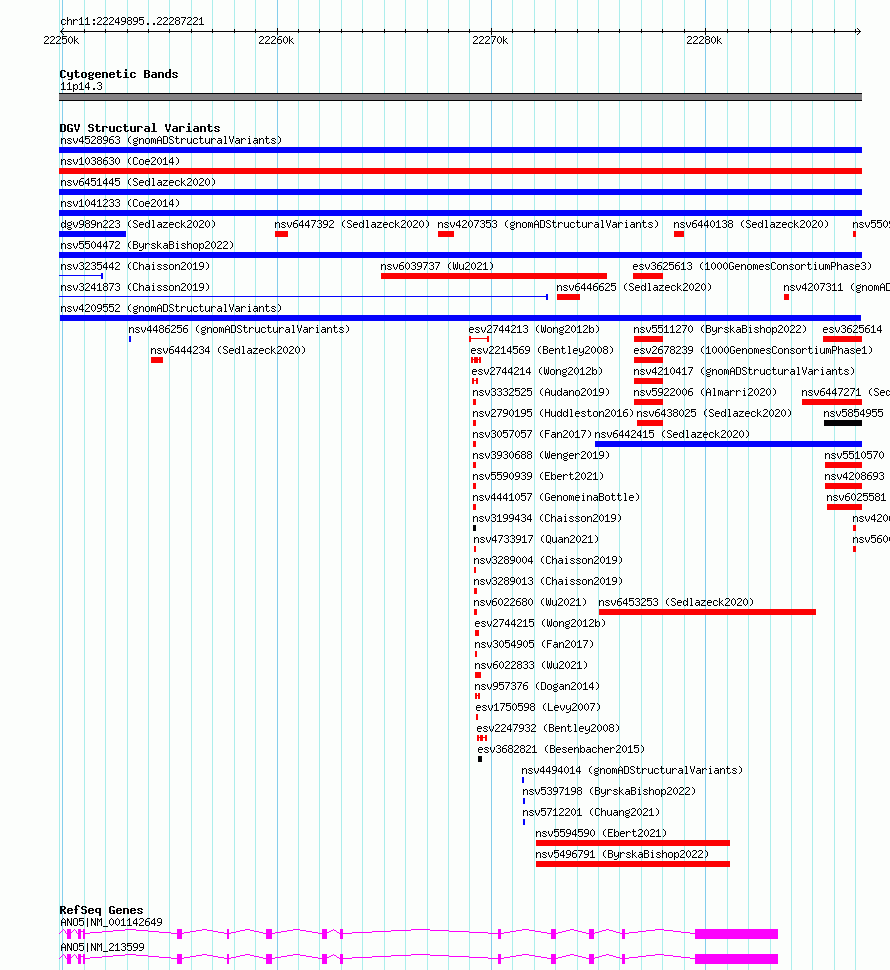The height and width of the screenshot is (970, 890).
Task: Select the nsv2790195 (Huddleston2016) label
Action: coord(553,414)
